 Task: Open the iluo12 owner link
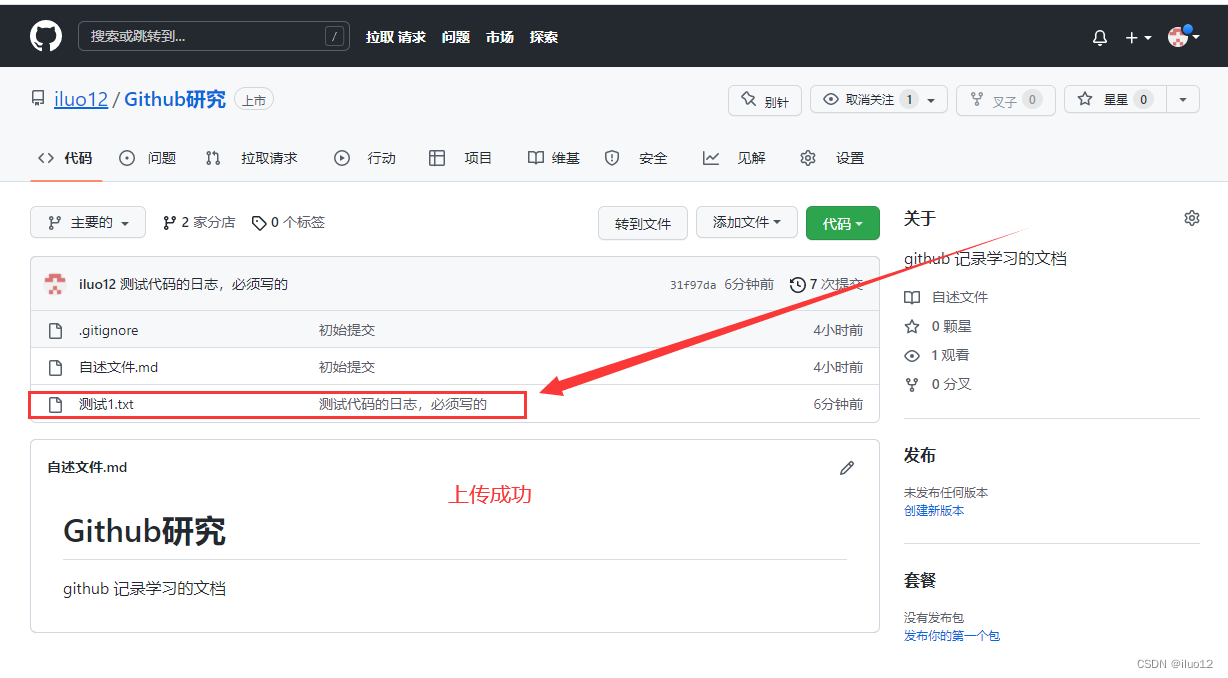(81, 100)
